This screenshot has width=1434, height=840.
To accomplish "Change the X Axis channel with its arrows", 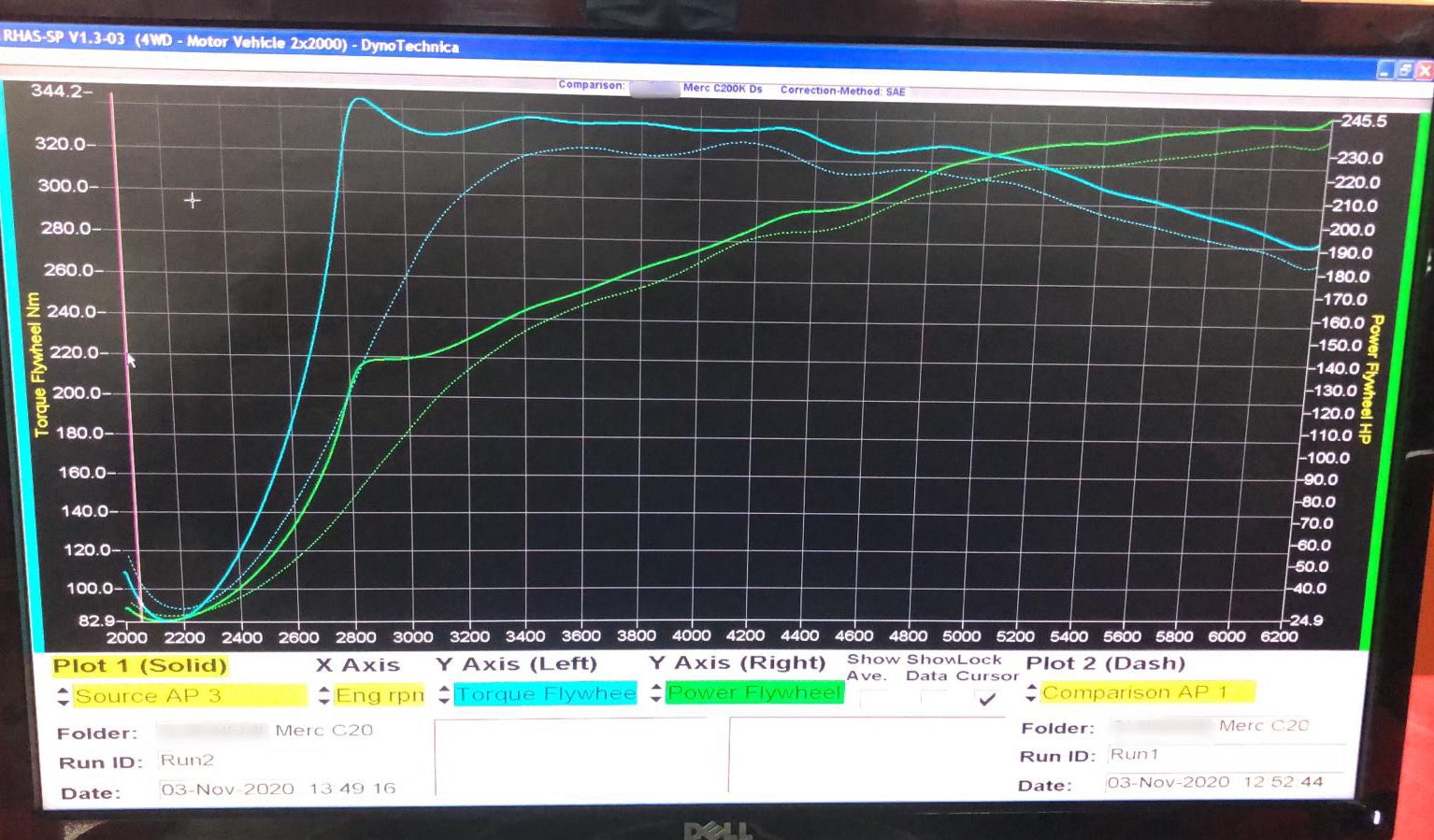I will click(x=323, y=695).
